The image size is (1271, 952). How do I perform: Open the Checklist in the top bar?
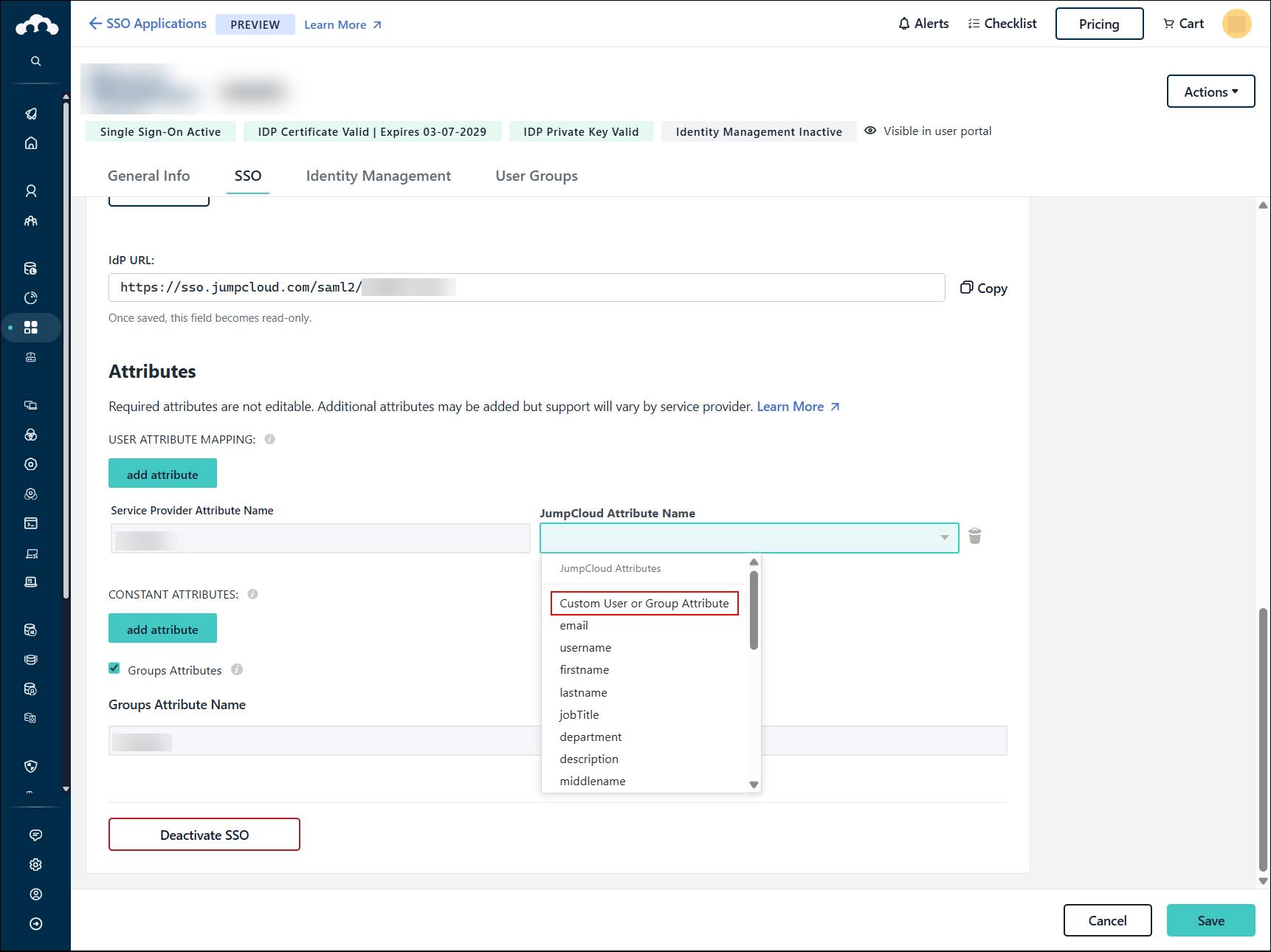tap(1002, 24)
